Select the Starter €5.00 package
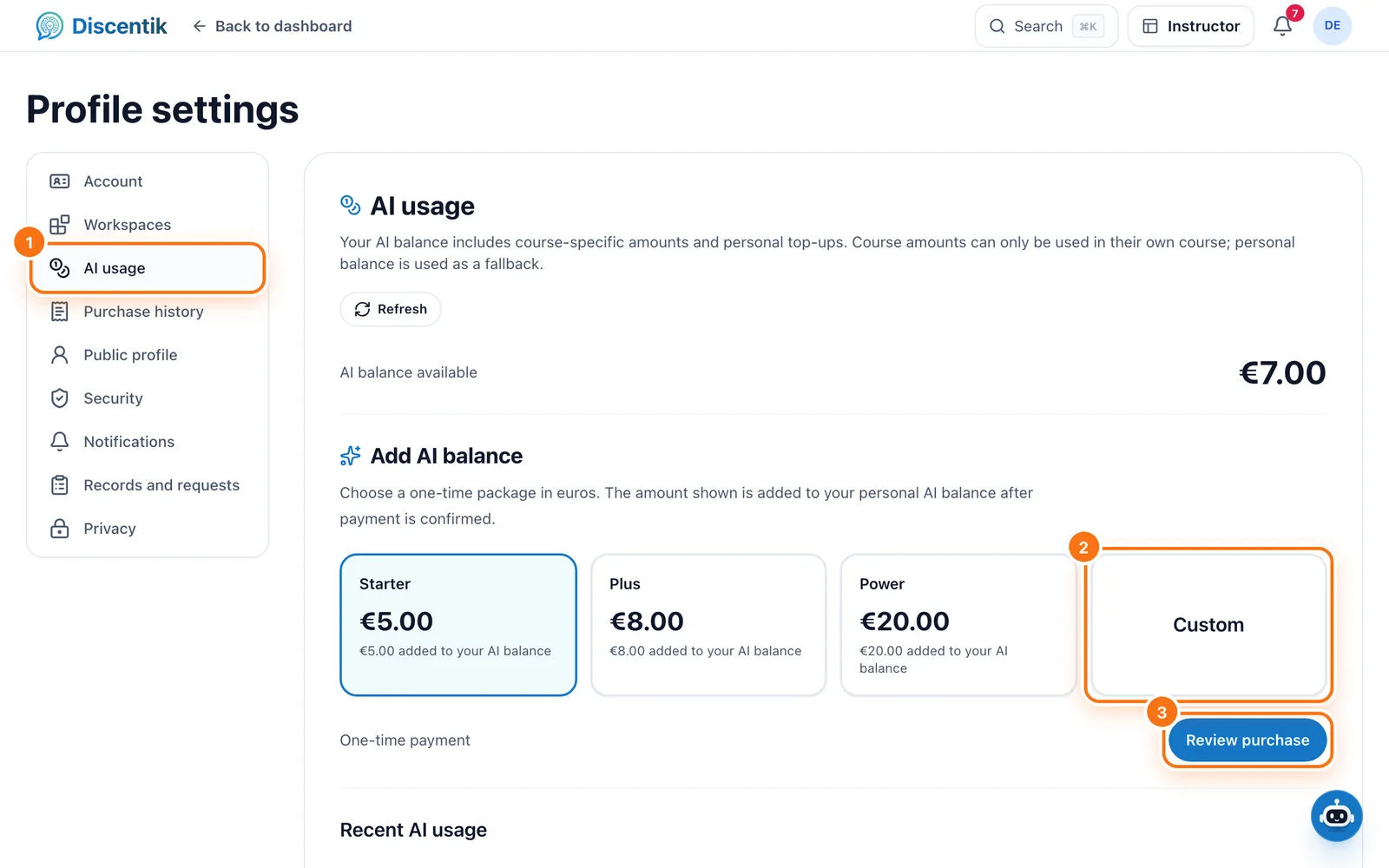This screenshot has height=868, width=1389. (x=458, y=625)
